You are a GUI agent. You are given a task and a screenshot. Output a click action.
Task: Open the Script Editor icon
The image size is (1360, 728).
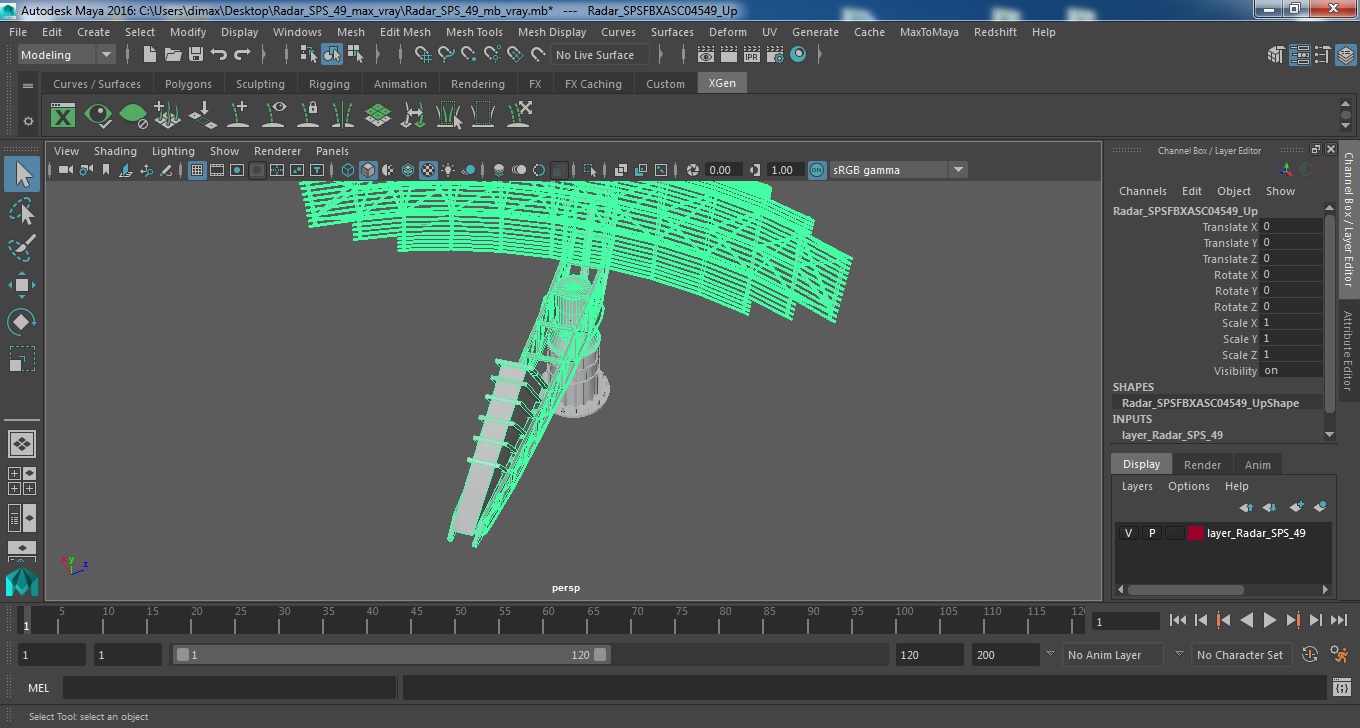(1342, 687)
